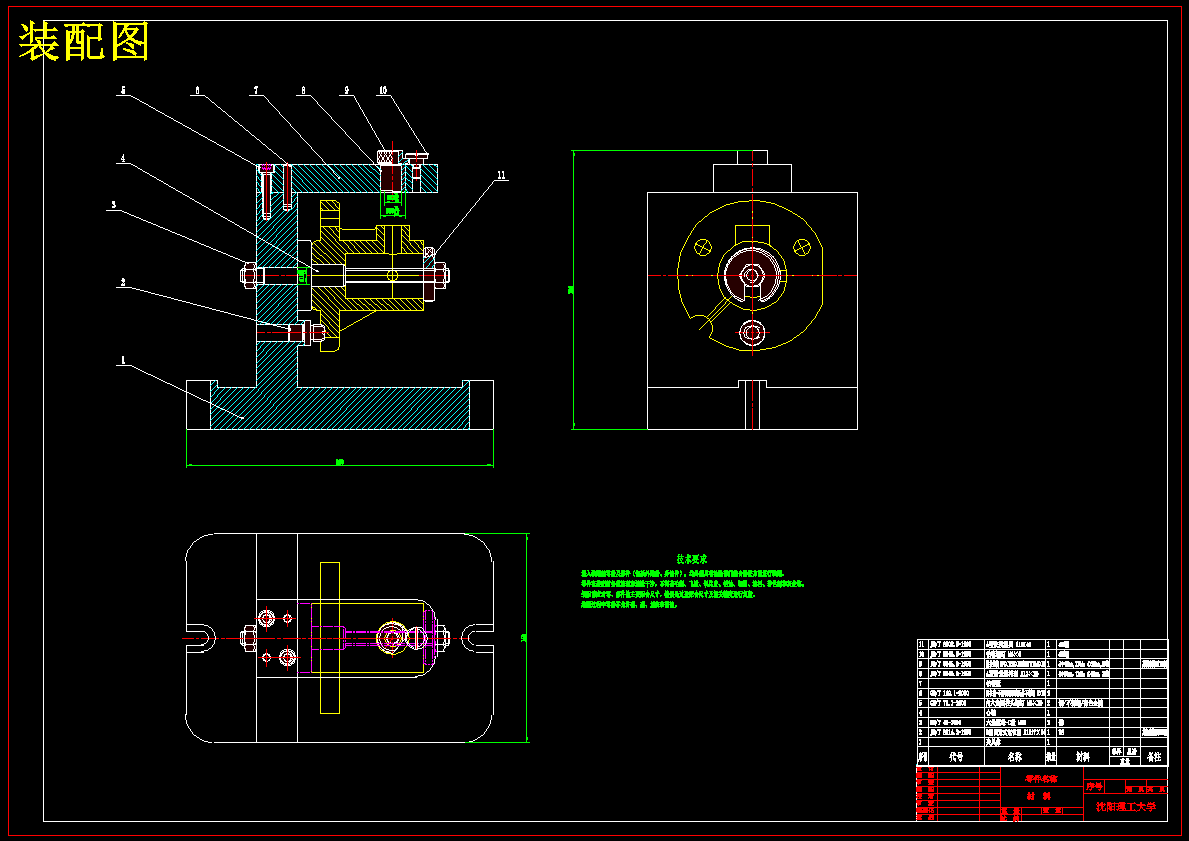Click the white 材料 parts list header
This screenshot has width=1189, height=841.
pyautogui.click(x=1083, y=757)
